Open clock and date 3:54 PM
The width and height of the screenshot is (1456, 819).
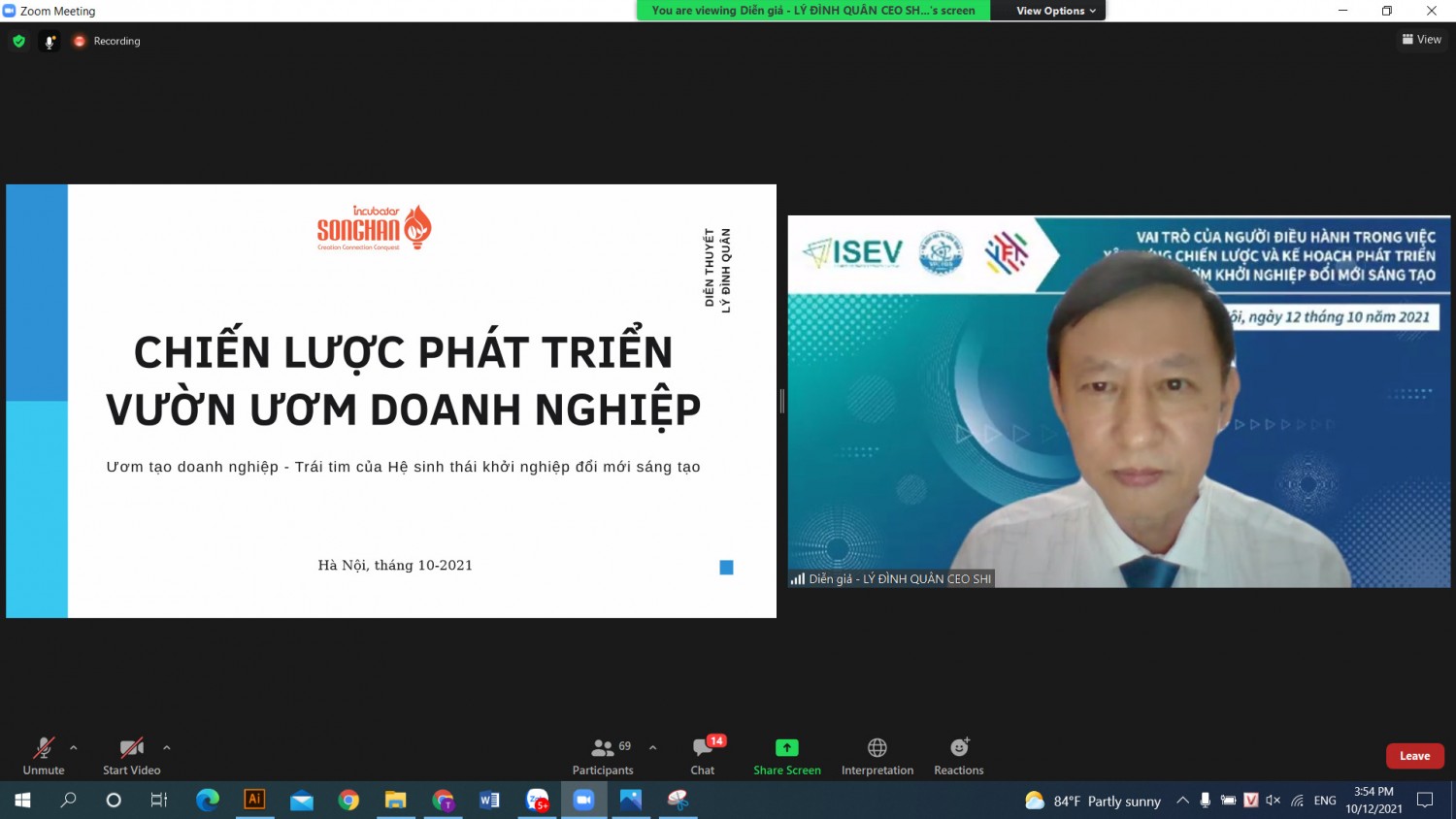pyautogui.click(x=1373, y=801)
